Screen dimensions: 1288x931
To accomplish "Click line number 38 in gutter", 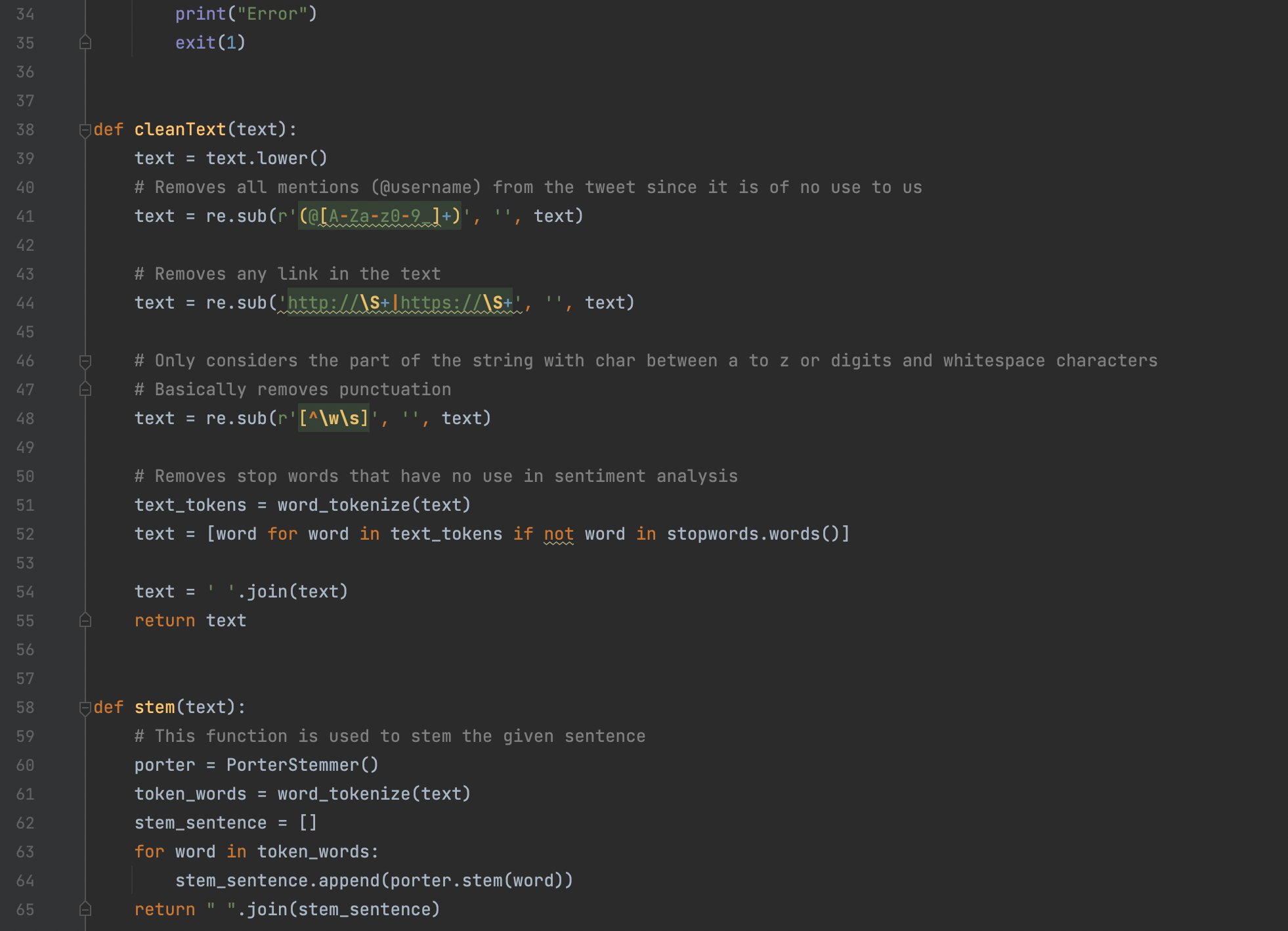I will tap(25, 130).
